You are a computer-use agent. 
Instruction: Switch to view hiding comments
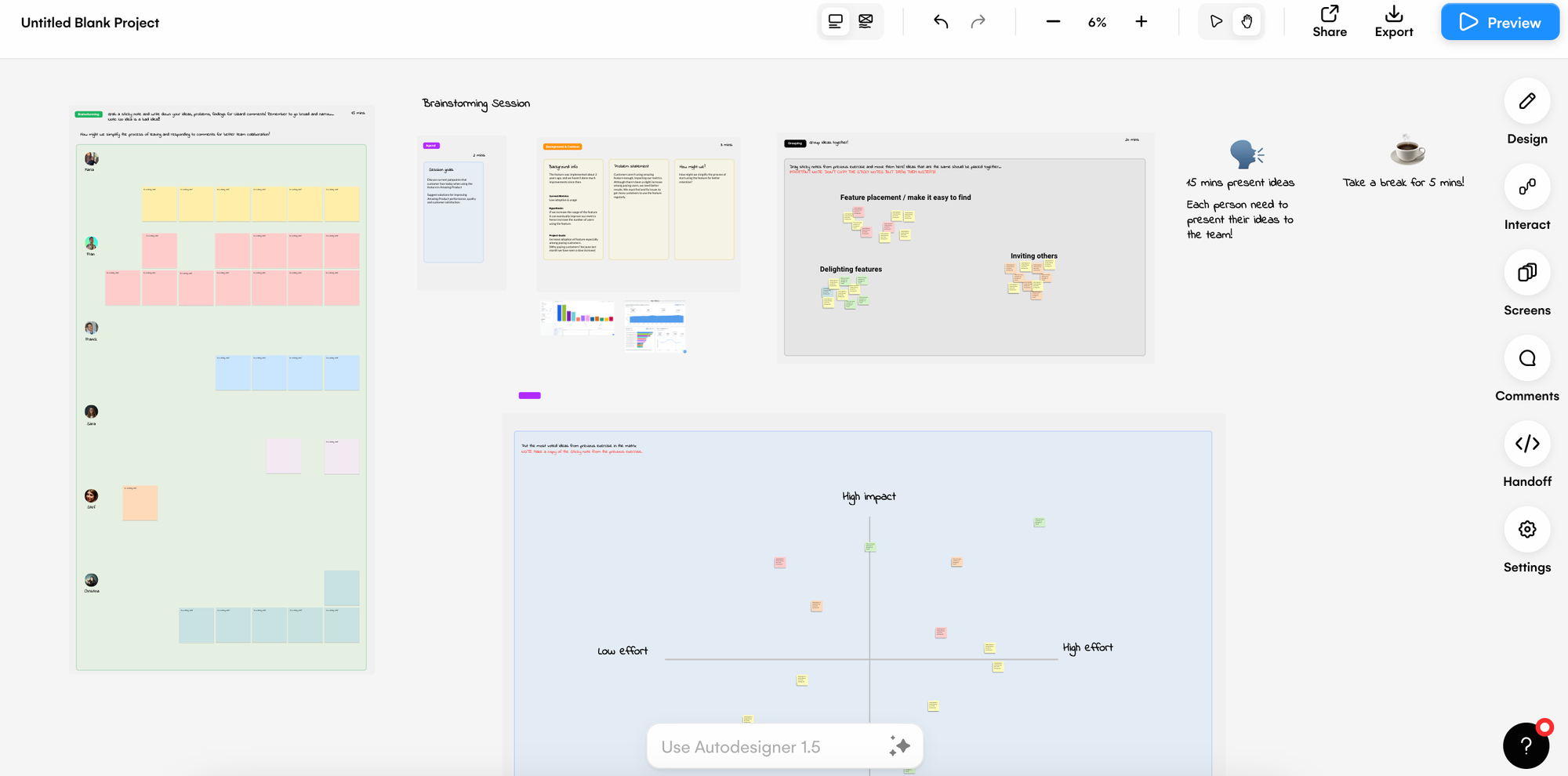point(866,22)
